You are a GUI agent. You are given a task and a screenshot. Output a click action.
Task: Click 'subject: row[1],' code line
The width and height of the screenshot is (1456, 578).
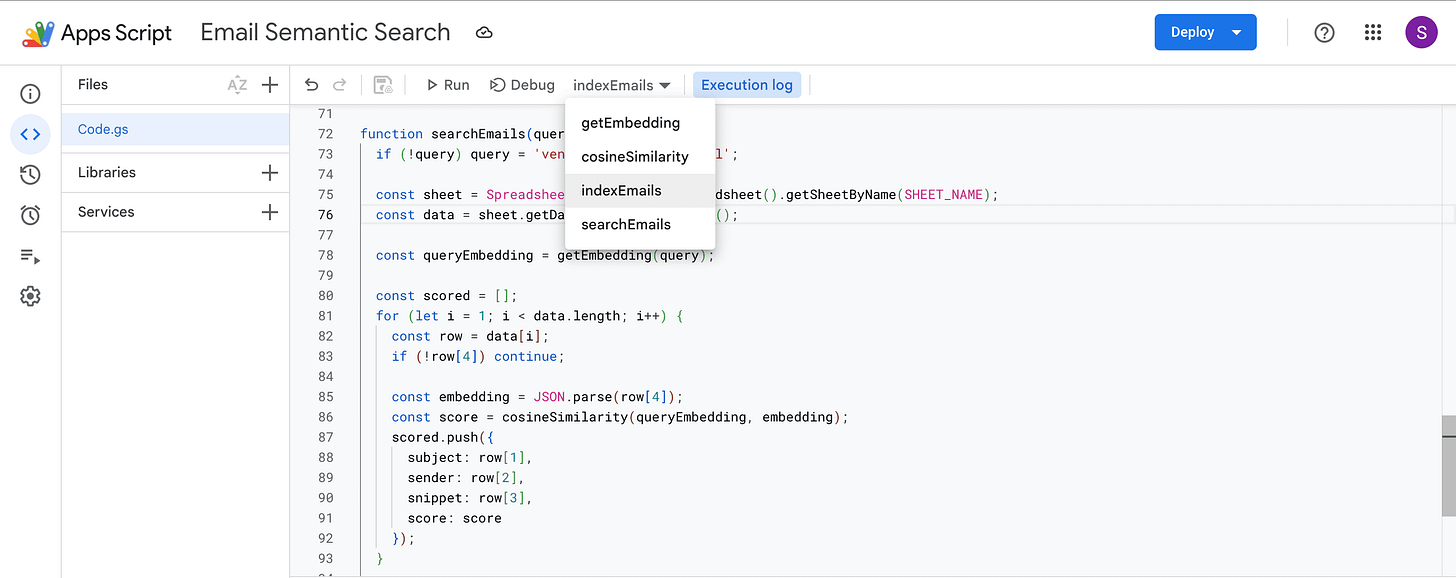tap(470, 457)
